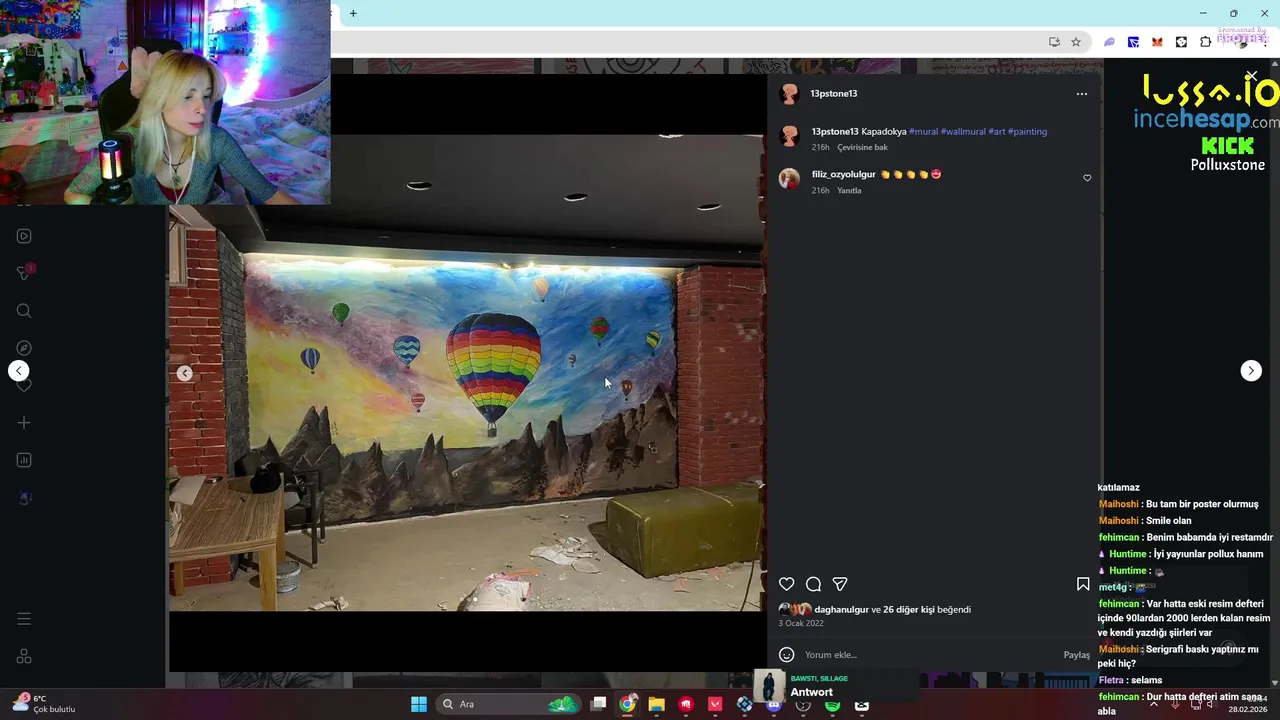1280x720 pixels.
Task: Click the Ara search box on taskbar
Action: point(508,704)
